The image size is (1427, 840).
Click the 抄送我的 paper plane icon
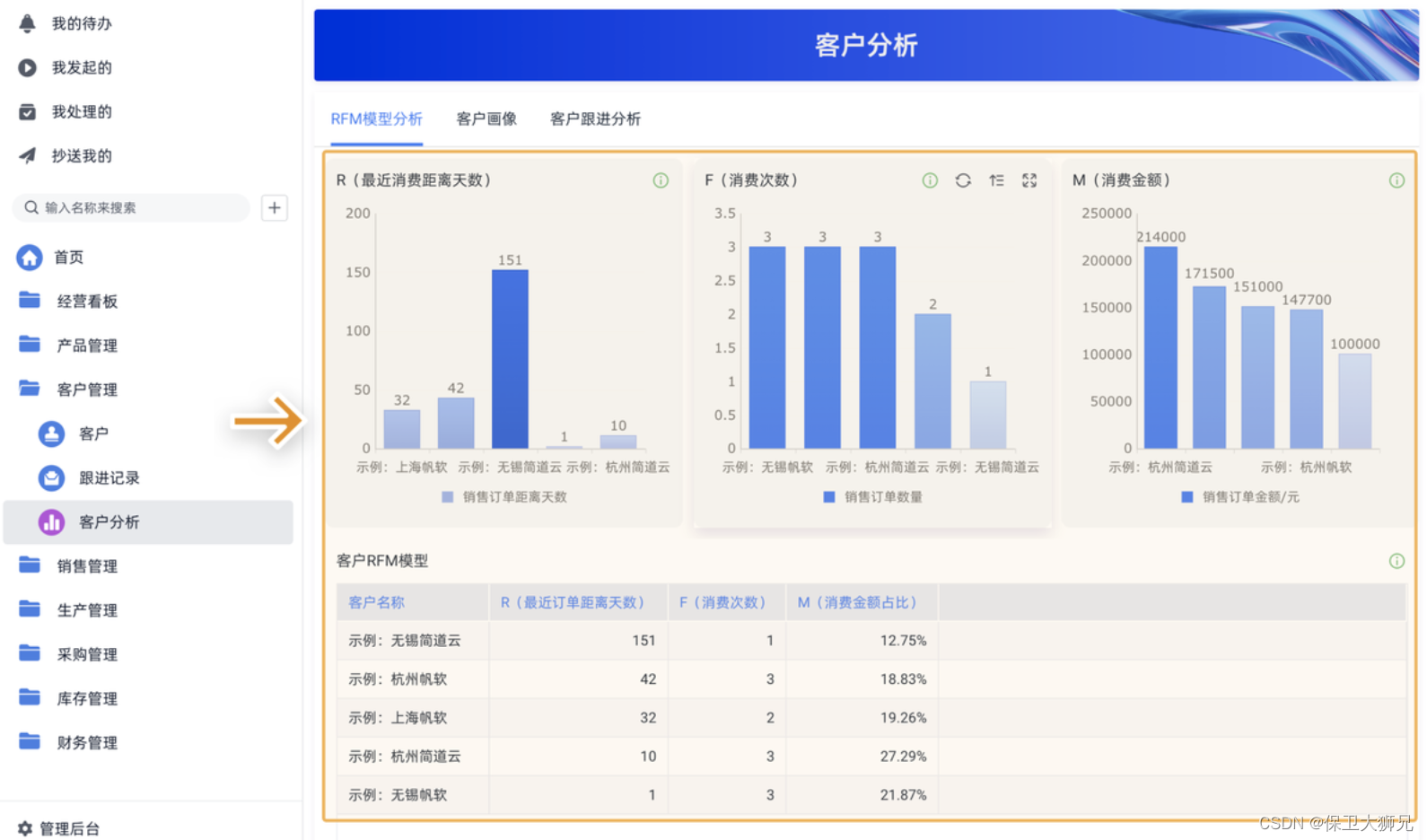(x=28, y=155)
